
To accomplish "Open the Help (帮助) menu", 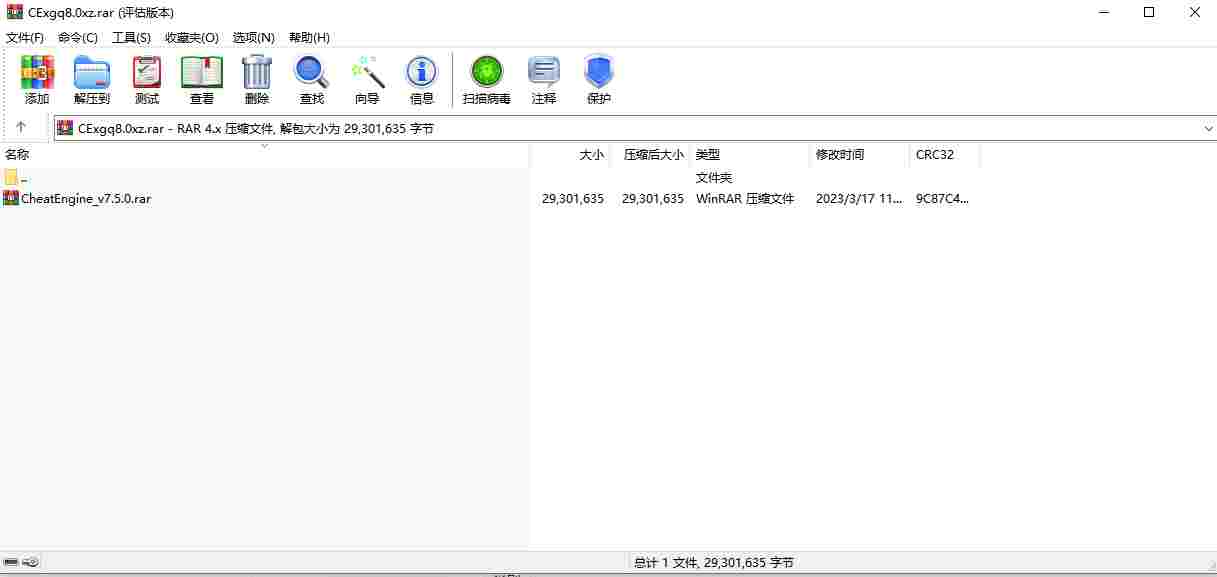I will tap(309, 37).
